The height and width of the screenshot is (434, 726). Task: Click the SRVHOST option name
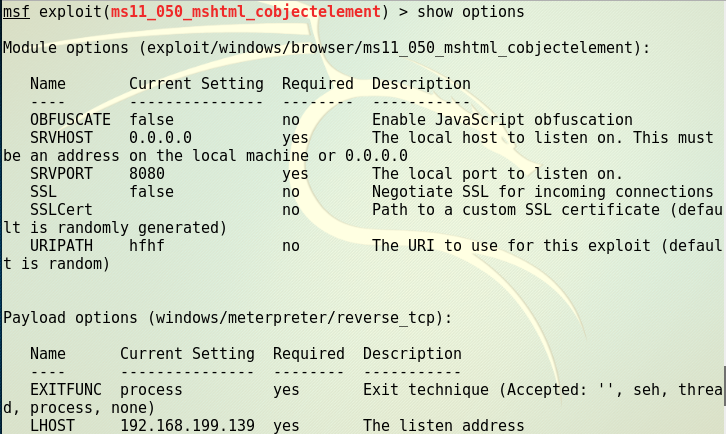(x=62, y=138)
